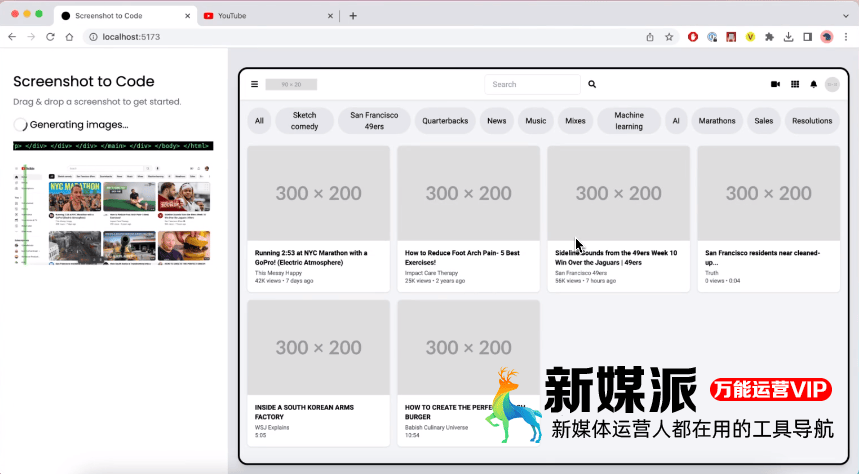Click the Foot Arch Pain video placeholder thumbnail
The width and height of the screenshot is (859, 474).
point(468,193)
